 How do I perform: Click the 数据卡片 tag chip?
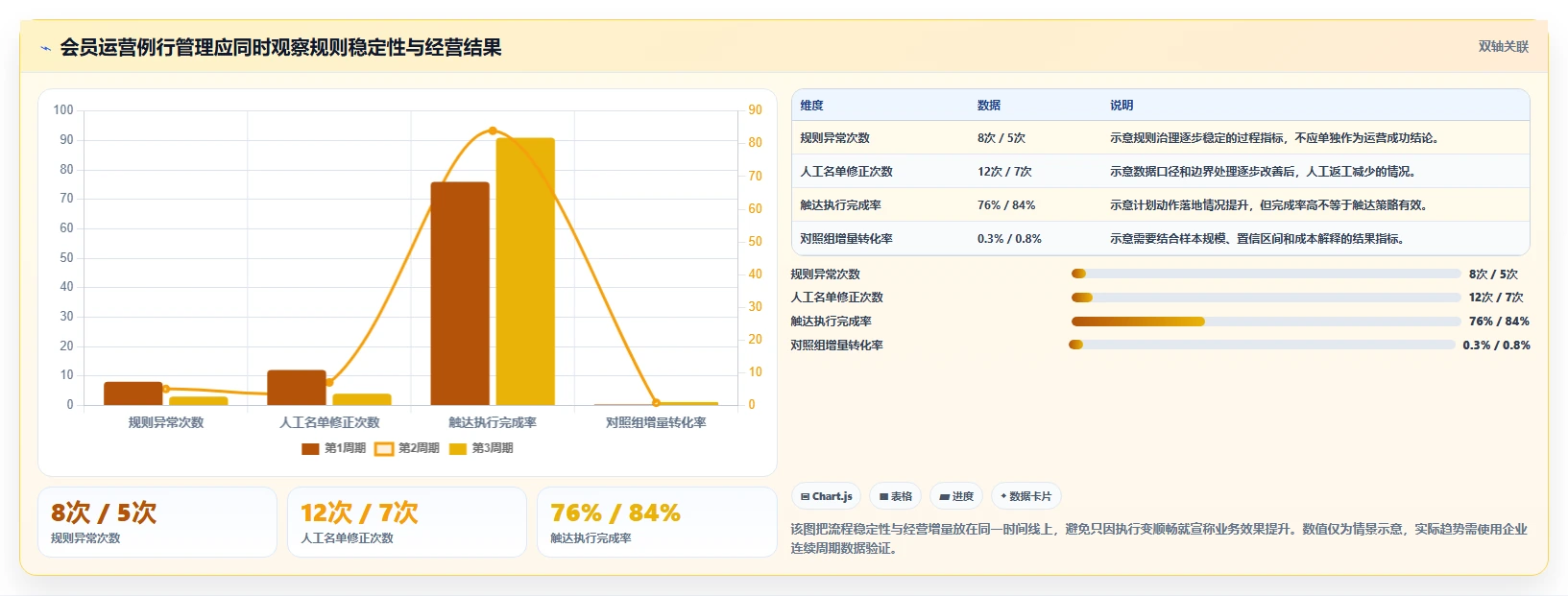coord(1025,496)
